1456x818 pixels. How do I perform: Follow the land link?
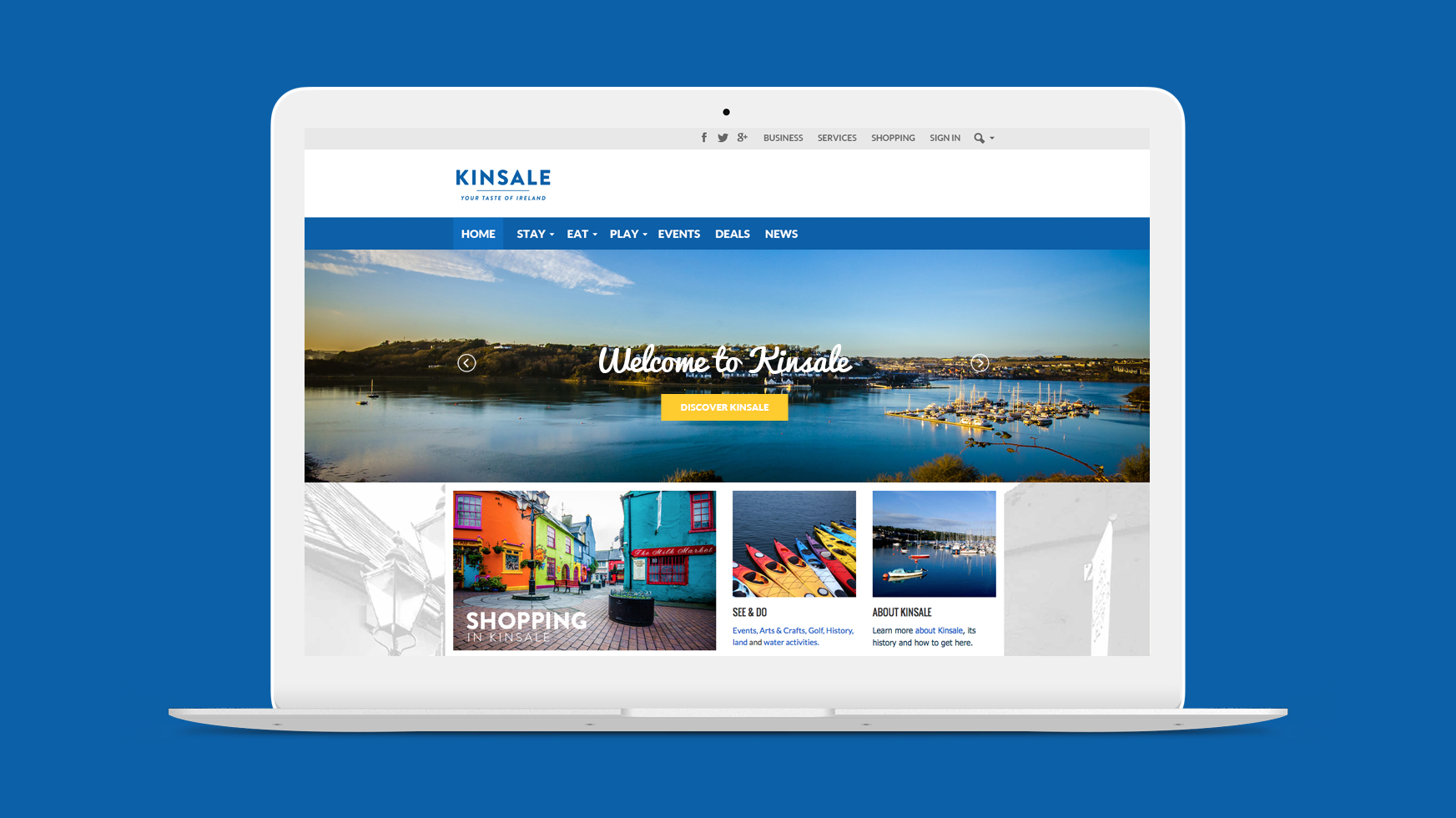pyautogui.click(x=740, y=643)
